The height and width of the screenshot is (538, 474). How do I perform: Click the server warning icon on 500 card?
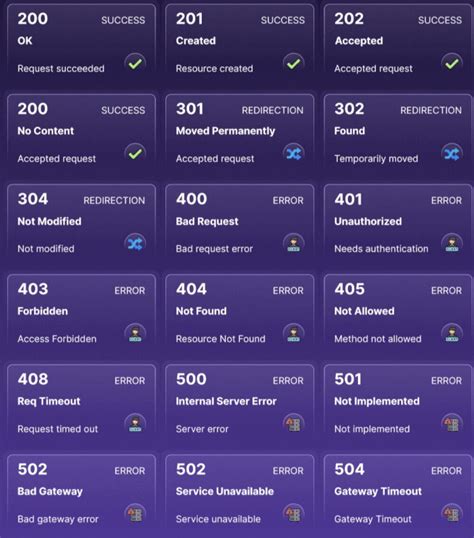point(293,424)
